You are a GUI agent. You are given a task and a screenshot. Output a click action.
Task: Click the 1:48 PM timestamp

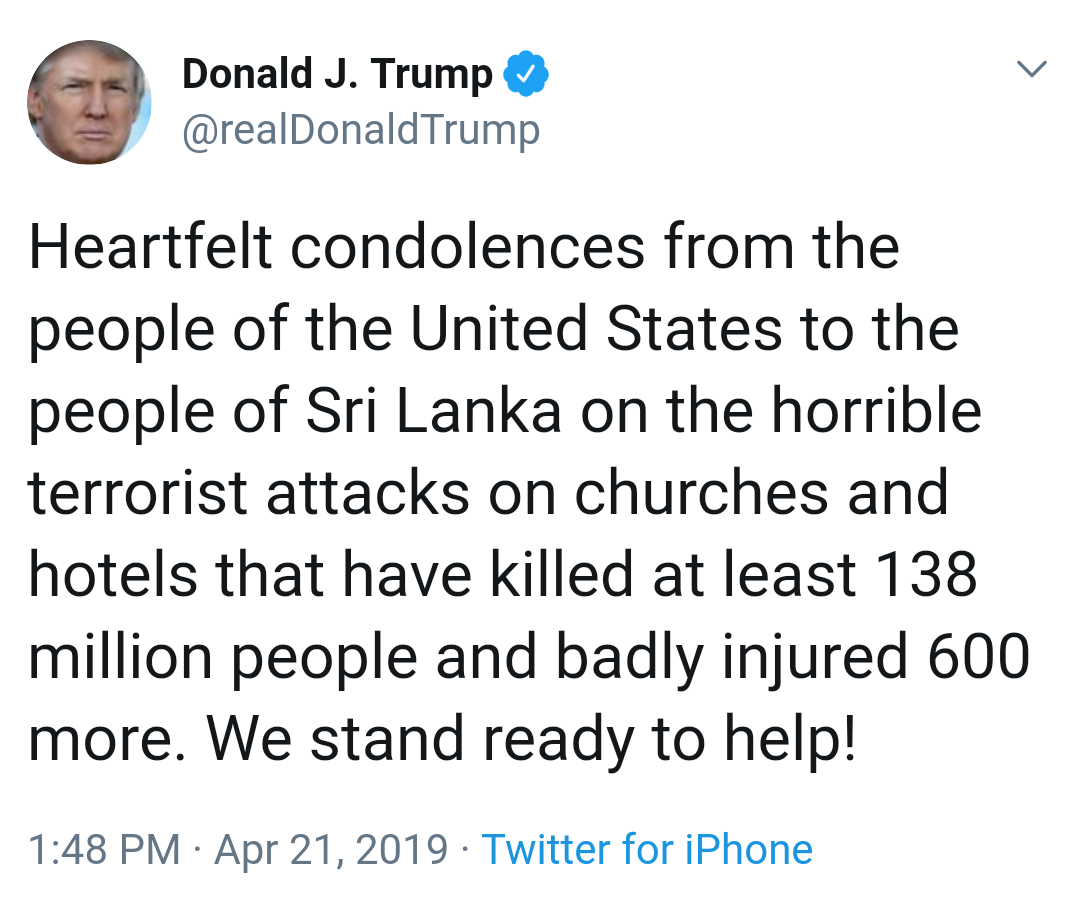(x=104, y=848)
